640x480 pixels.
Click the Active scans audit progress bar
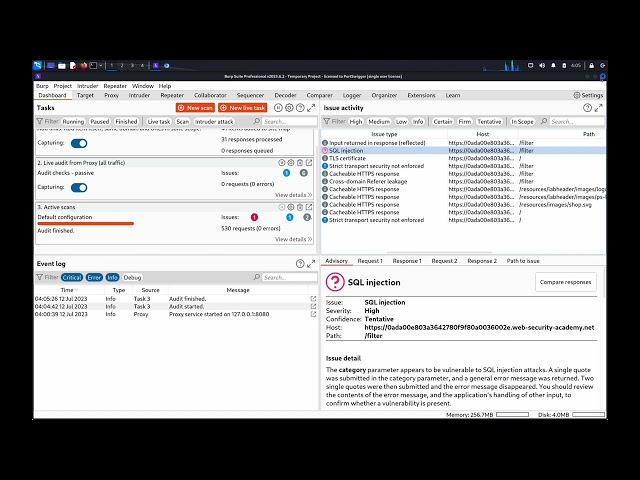[85, 224]
